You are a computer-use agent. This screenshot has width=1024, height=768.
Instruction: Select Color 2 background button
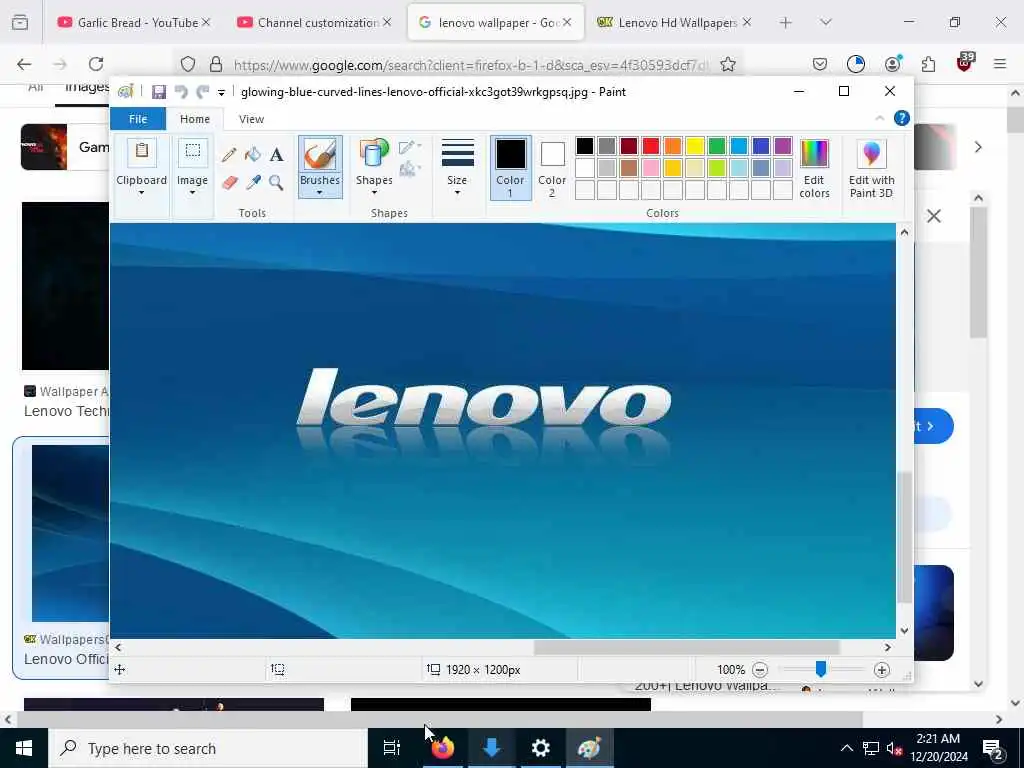pos(552,168)
